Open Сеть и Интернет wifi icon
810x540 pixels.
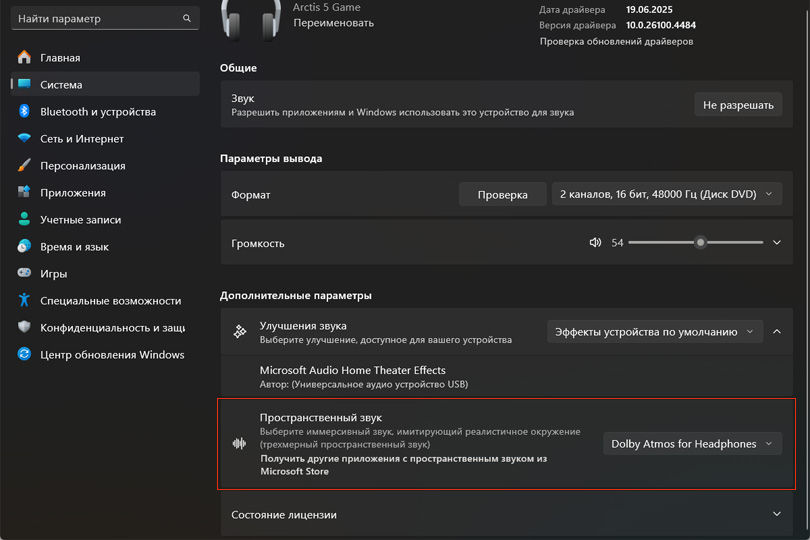24,138
